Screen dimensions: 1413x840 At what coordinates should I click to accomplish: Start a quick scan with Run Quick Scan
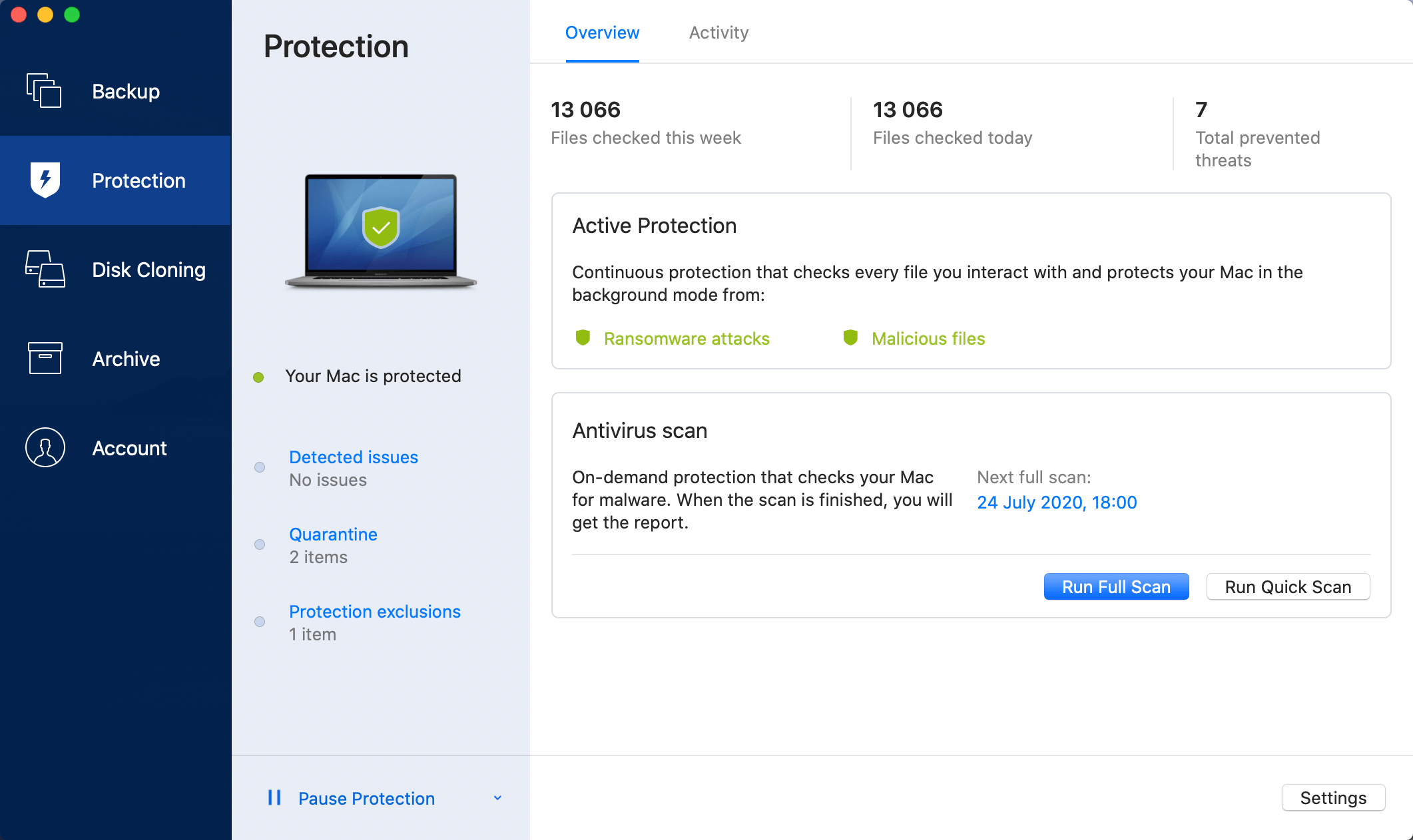click(1288, 586)
